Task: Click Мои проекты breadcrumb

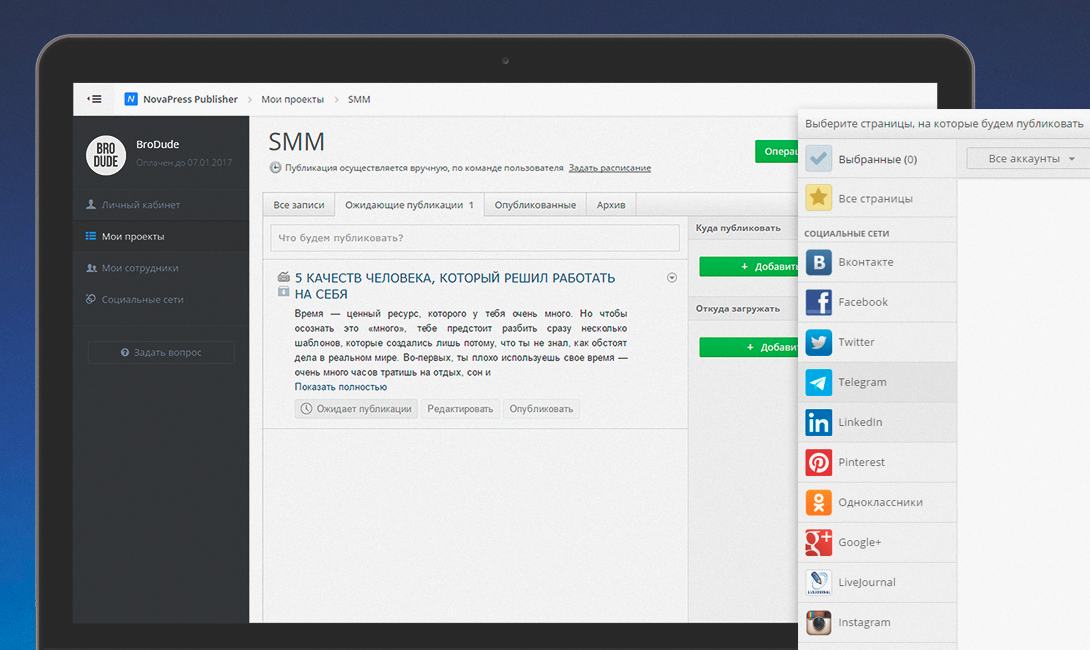Action: point(293,99)
